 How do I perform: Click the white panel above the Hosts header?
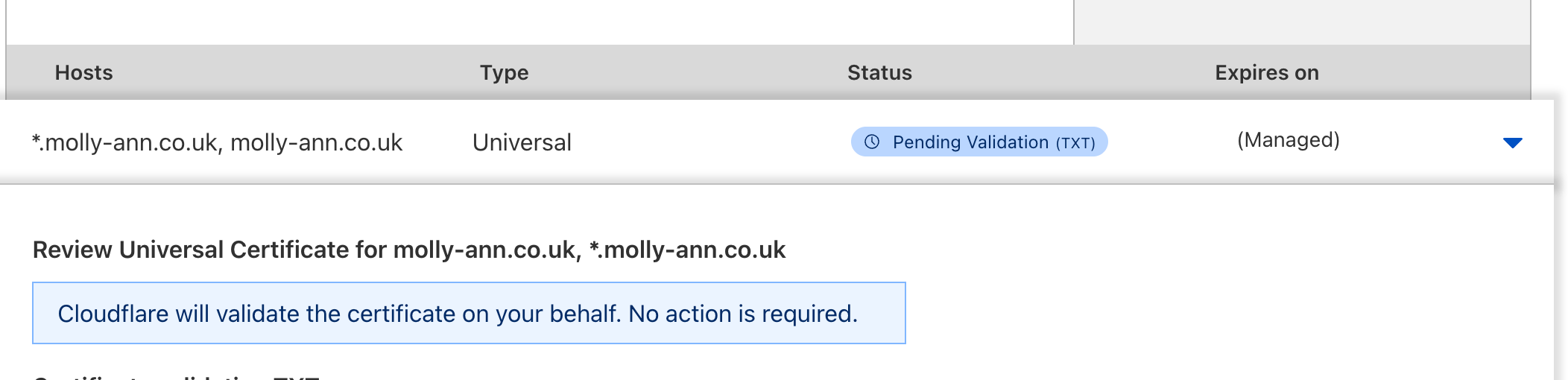[540, 21]
